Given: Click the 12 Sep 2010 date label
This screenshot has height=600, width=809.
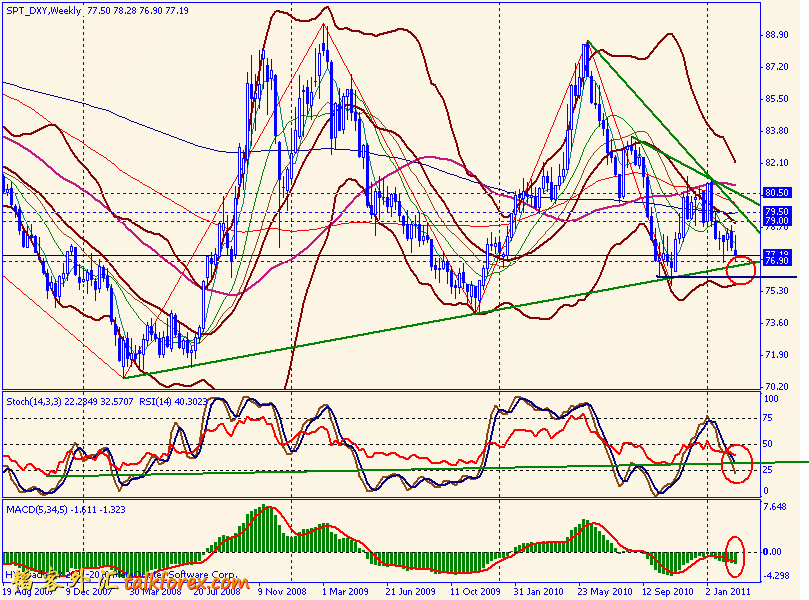Looking at the screenshot, I should pyautogui.click(x=668, y=591).
